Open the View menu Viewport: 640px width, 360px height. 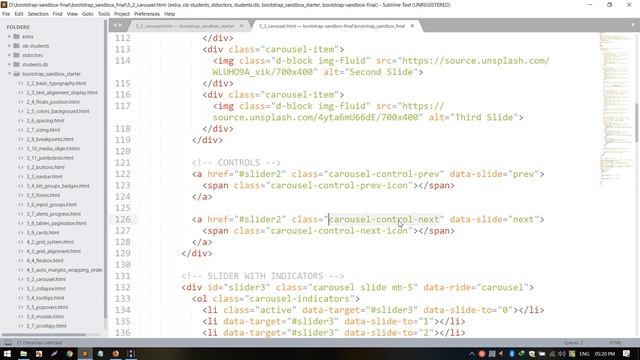[72, 14]
